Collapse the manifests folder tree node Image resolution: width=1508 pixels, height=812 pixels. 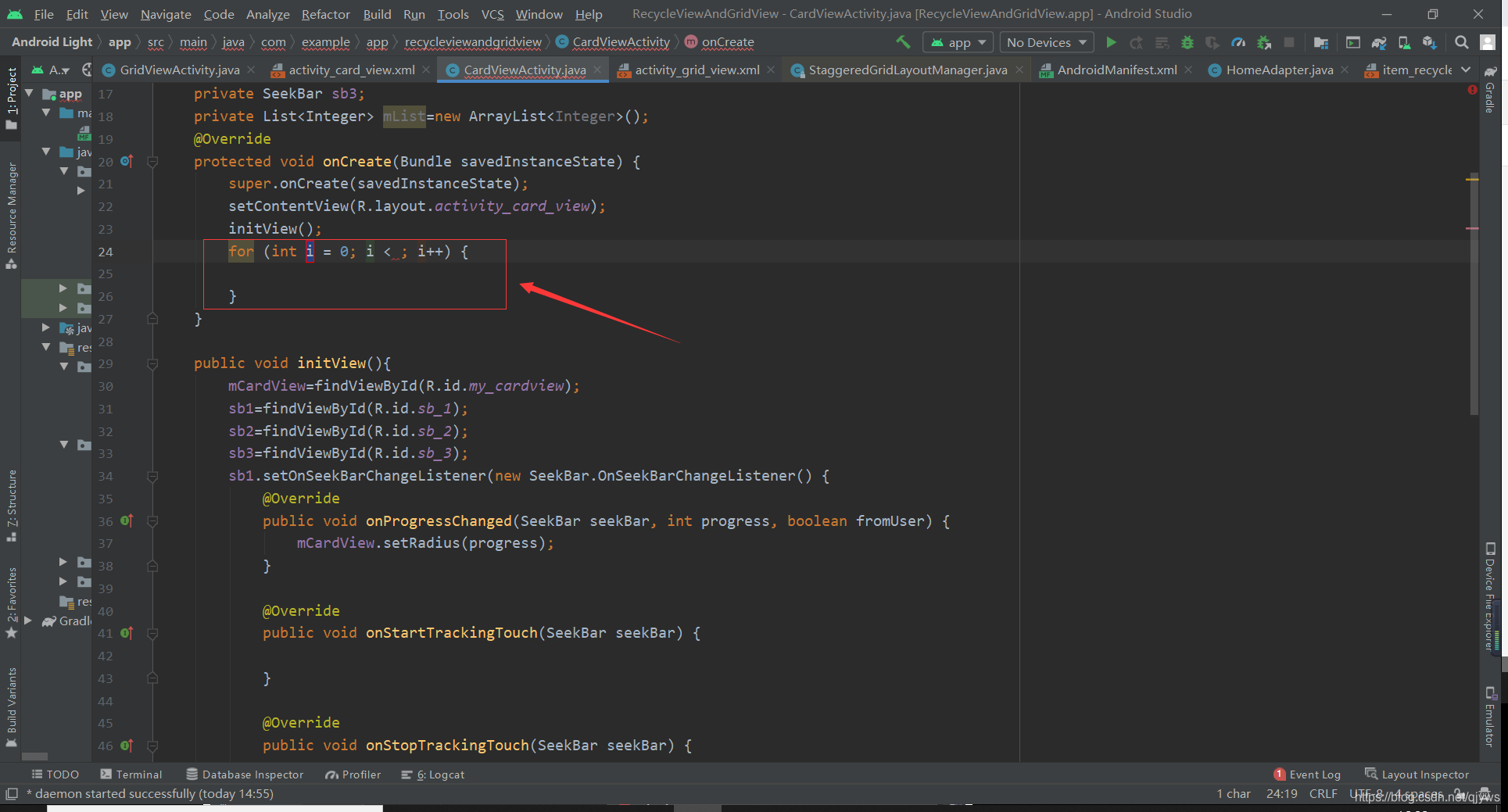point(47,113)
